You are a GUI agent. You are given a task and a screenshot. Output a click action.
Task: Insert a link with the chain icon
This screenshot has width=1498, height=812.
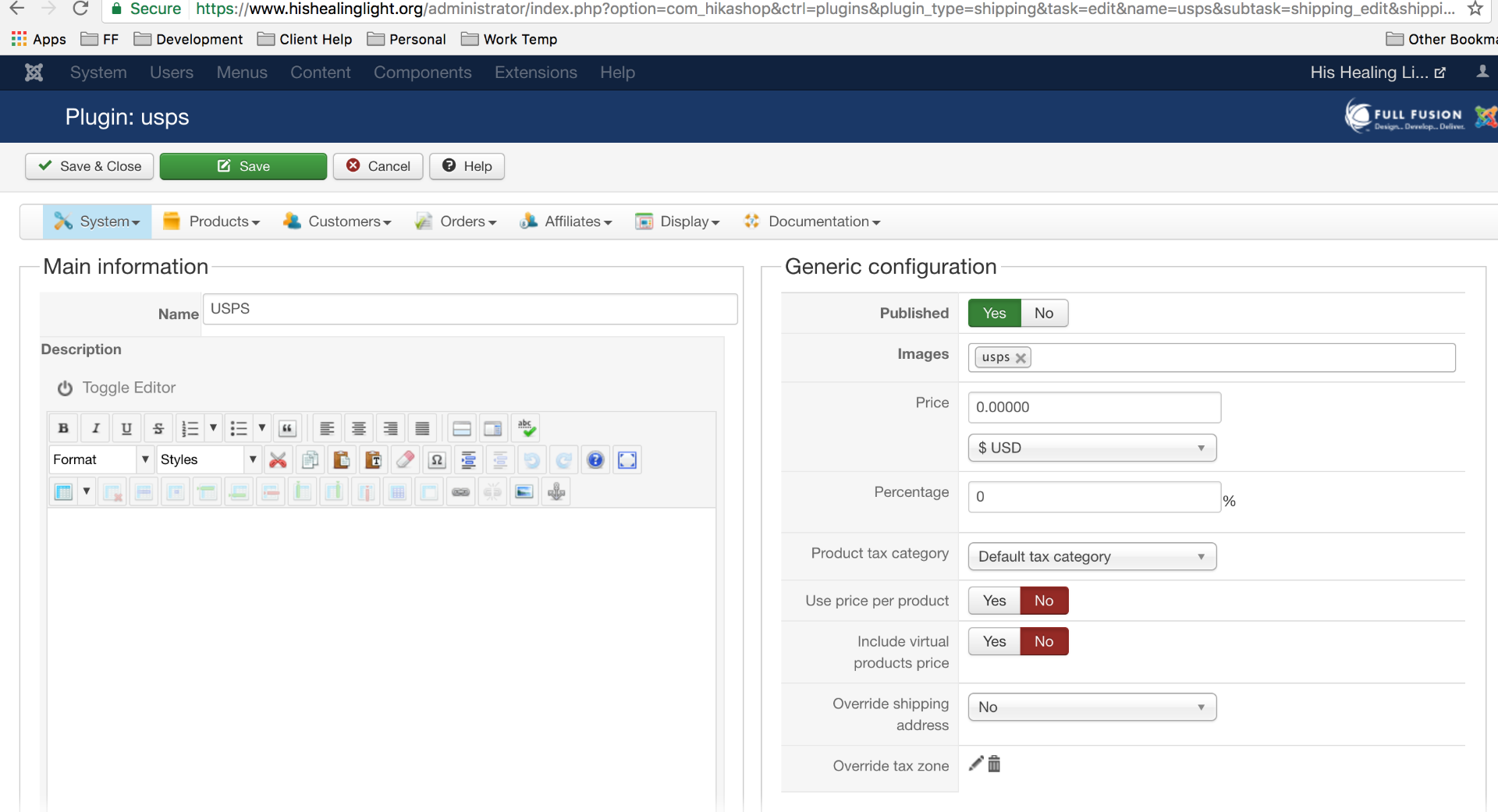click(x=461, y=491)
